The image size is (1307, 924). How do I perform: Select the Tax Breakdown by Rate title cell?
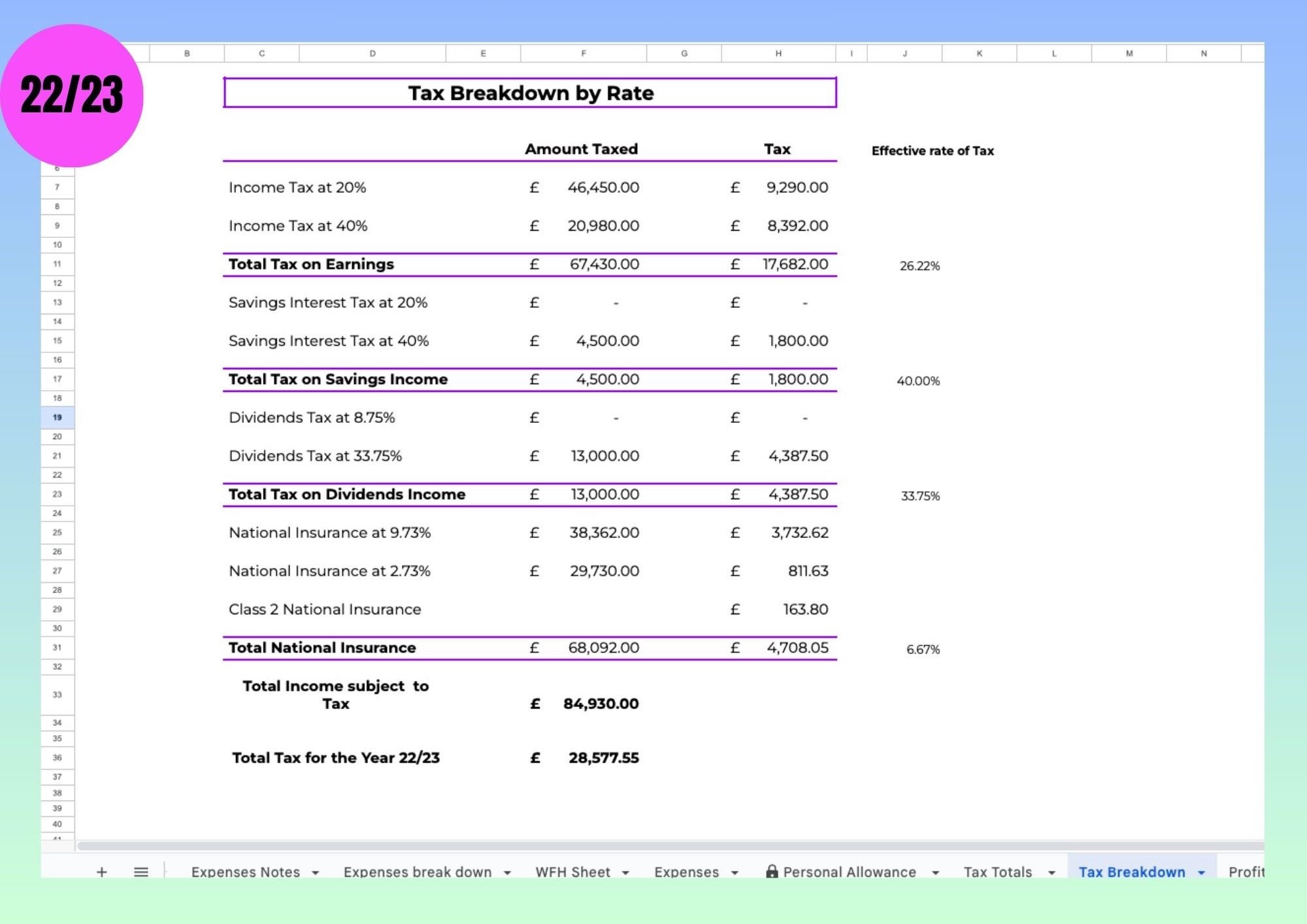click(x=531, y=93)
